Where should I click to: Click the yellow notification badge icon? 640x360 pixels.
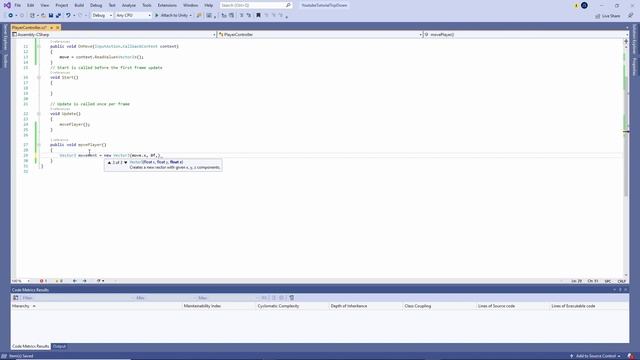point(576,5)
